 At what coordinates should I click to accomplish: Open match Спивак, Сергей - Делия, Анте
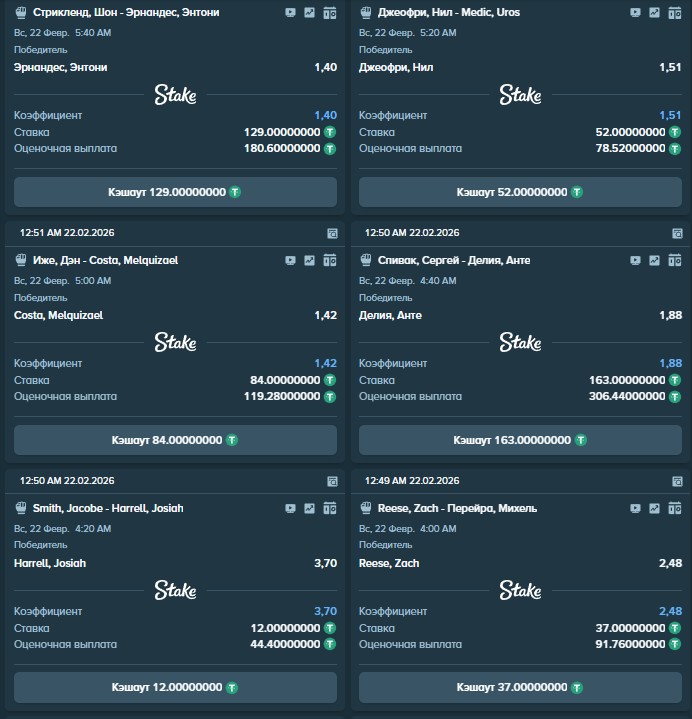coord(454,260)
